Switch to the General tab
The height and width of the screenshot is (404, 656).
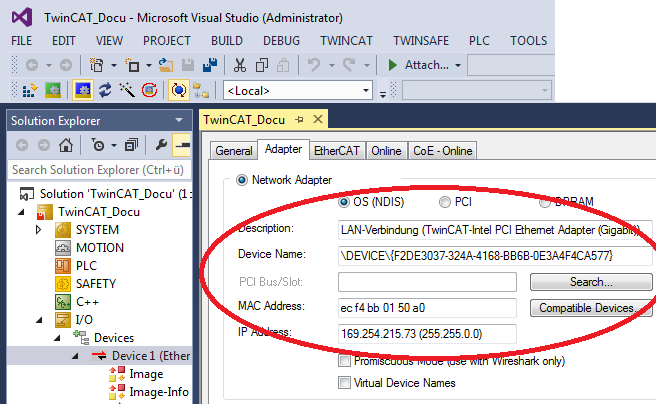(x=234, y=151)
